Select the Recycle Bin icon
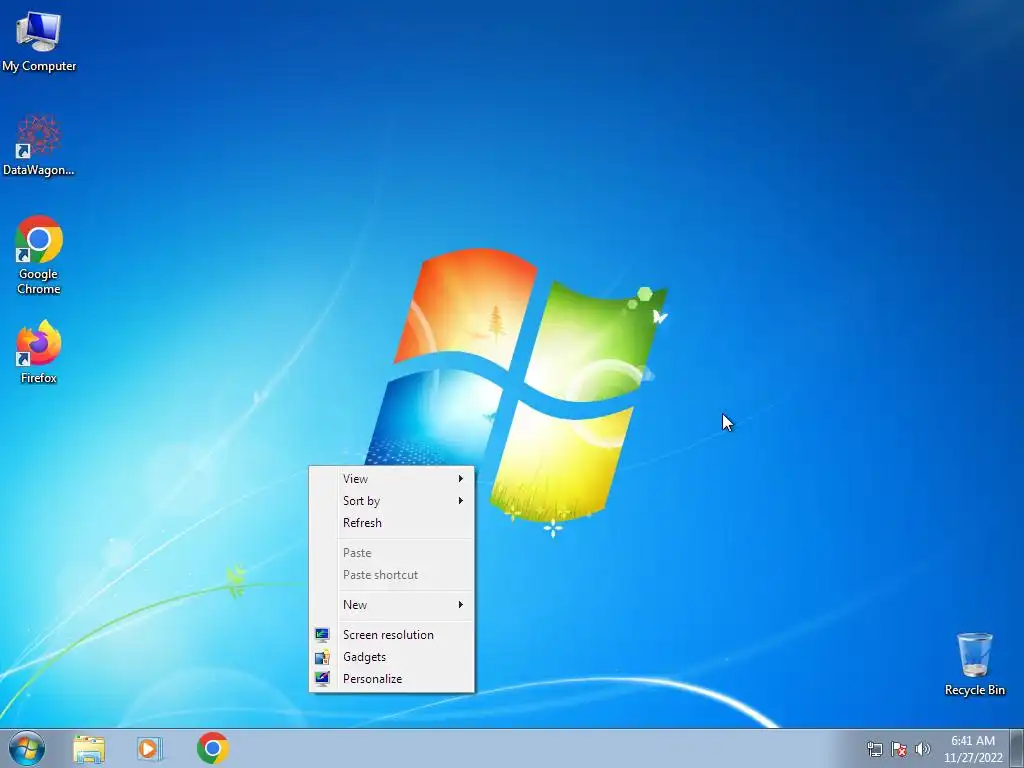Screen dimensions: 1024x768 974,664
